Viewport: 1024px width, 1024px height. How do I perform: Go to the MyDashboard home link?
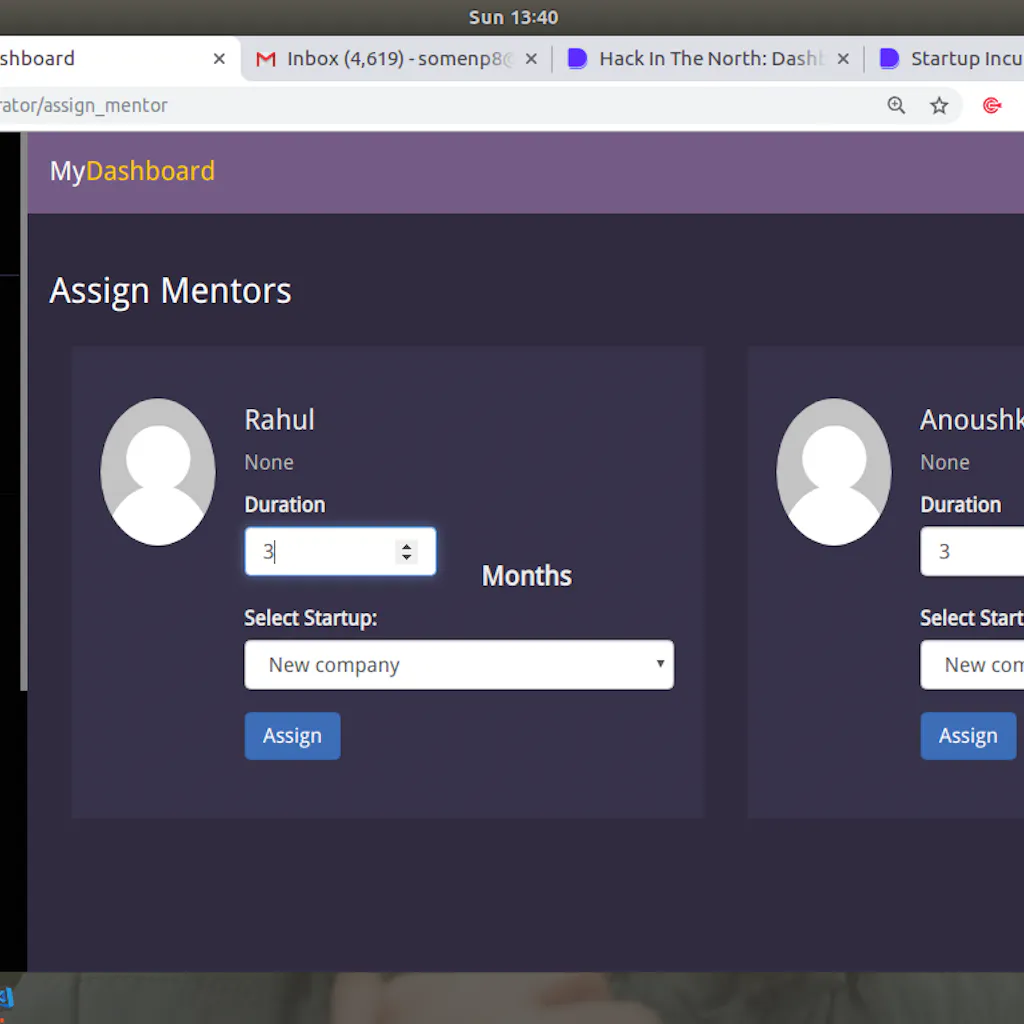click(x=132, y=171)
